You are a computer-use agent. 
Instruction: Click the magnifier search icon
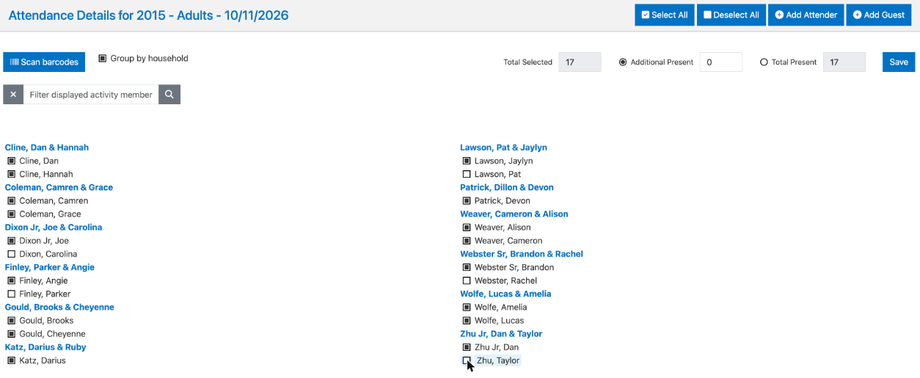click(x=169, y=94)
